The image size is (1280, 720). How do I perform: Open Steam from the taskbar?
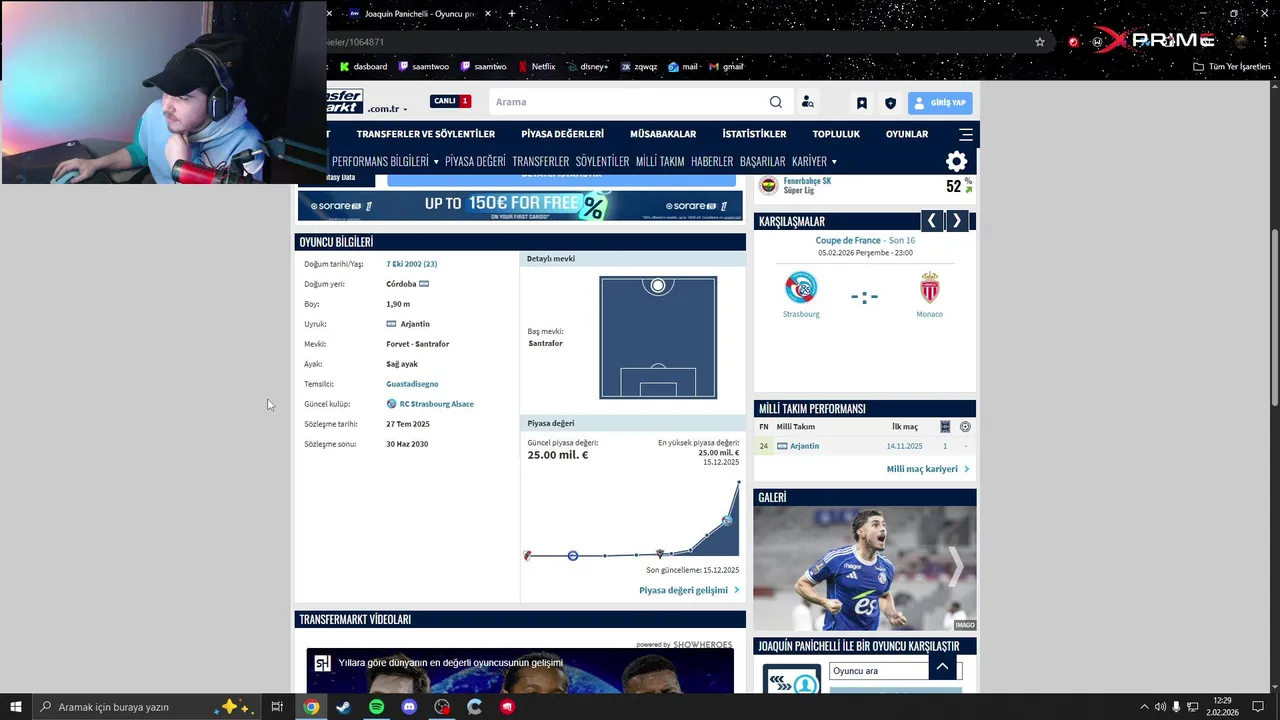343,707
